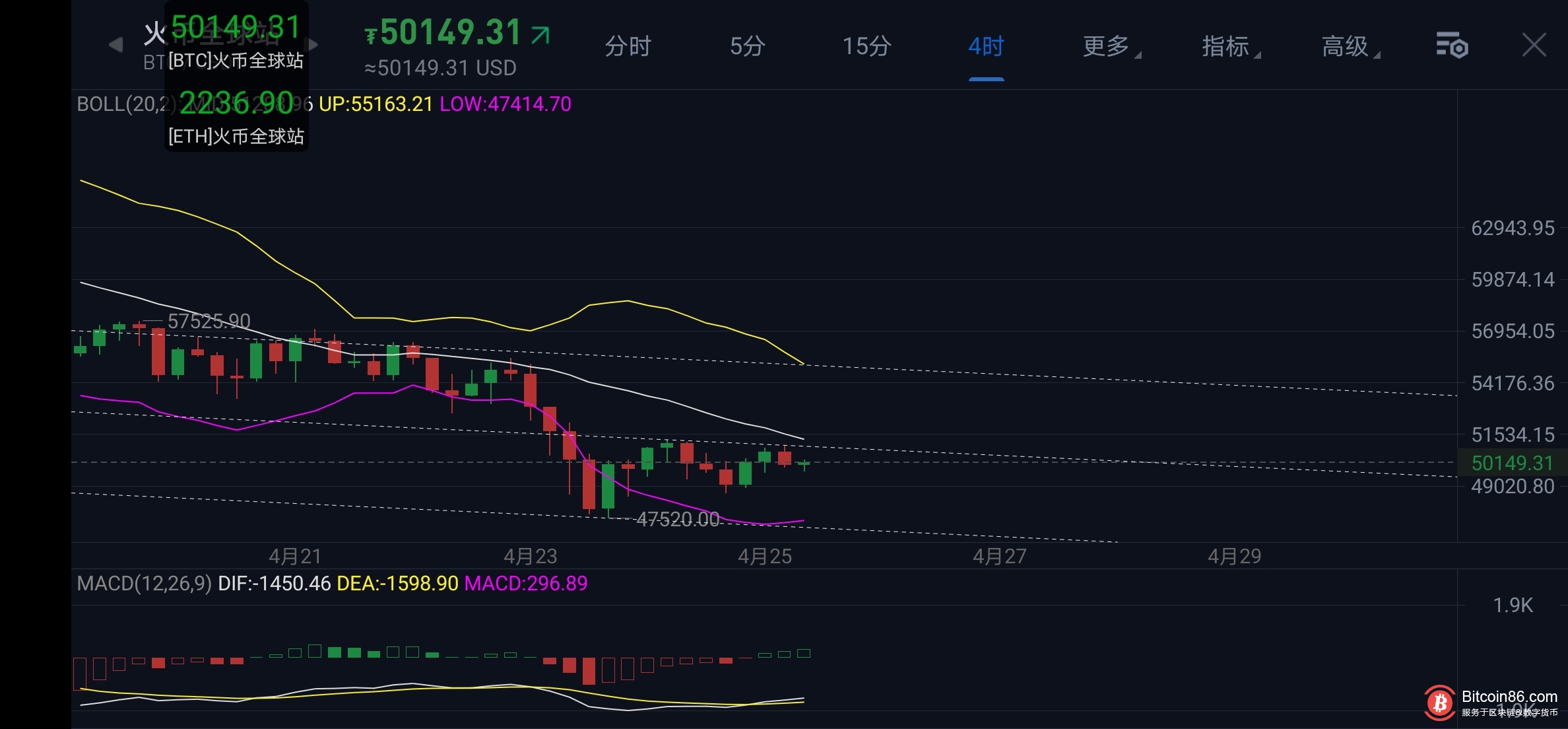1568x729 pixels.
Task: Click the current price tag 50149.31 on axis
Action: (1512, 463)
